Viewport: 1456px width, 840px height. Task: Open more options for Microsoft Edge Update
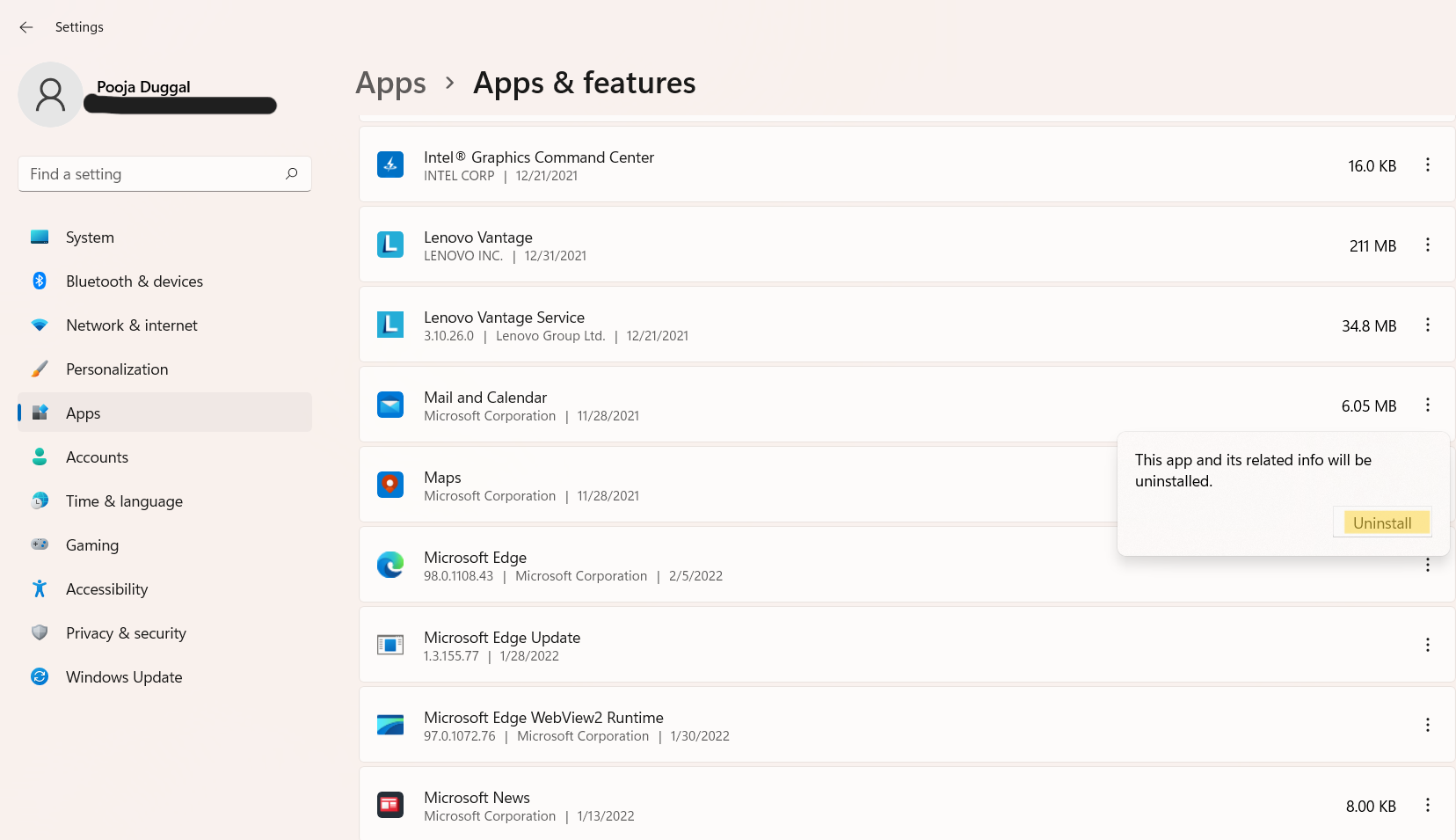pos(1428,645)
